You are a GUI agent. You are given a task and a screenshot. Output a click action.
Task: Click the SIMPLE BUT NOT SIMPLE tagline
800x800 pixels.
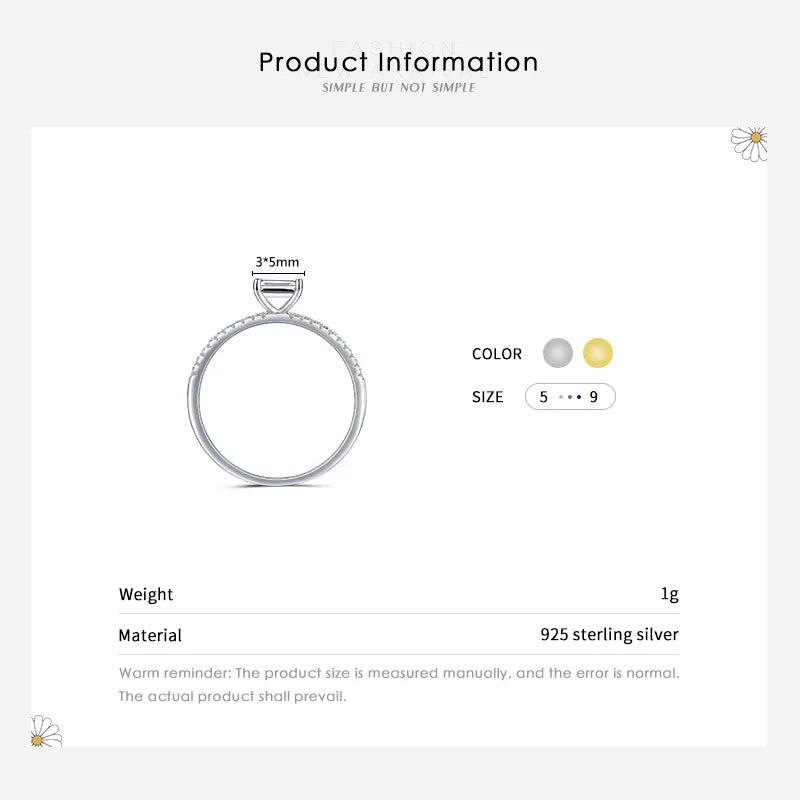399,88
